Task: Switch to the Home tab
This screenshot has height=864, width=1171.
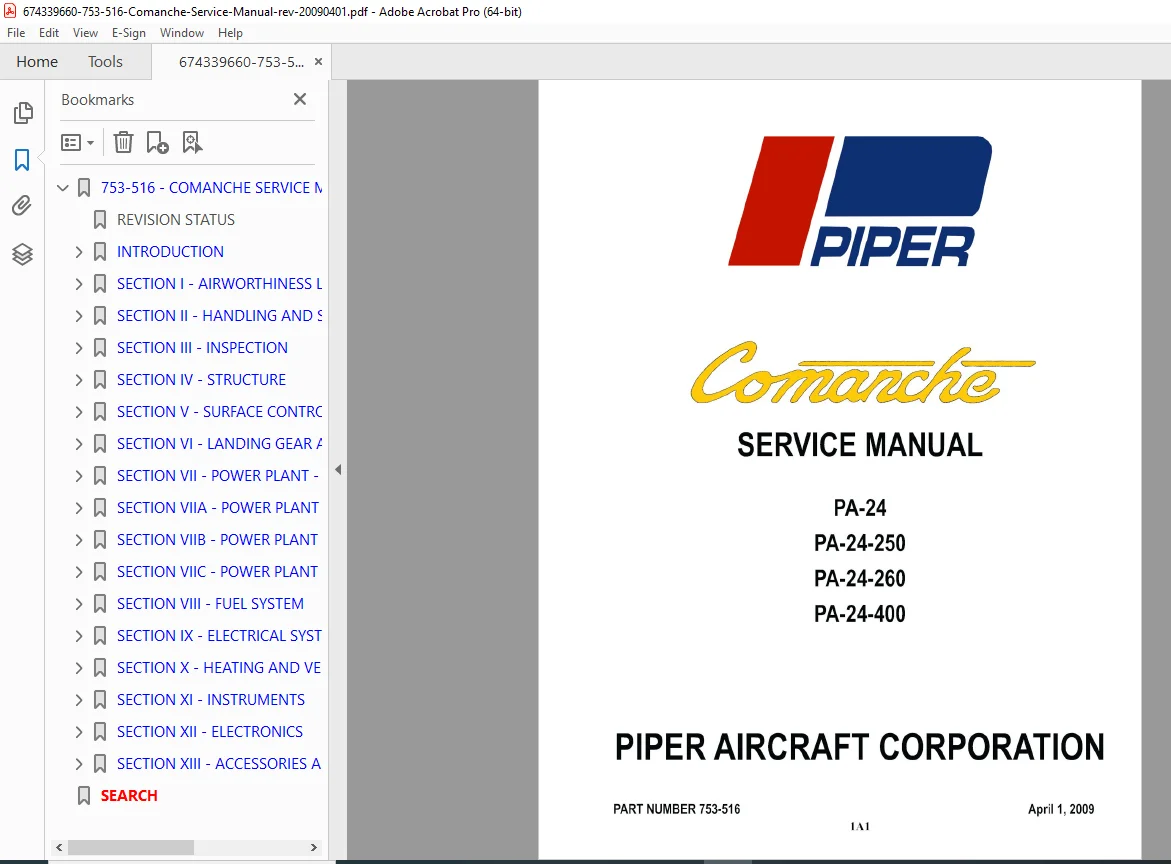Action: 37,62
